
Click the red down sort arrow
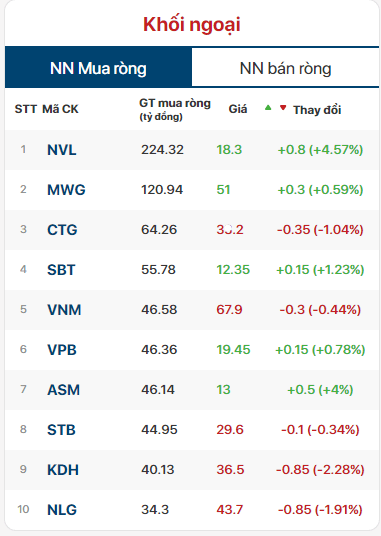pyautogui.click(x=283, y=108)
